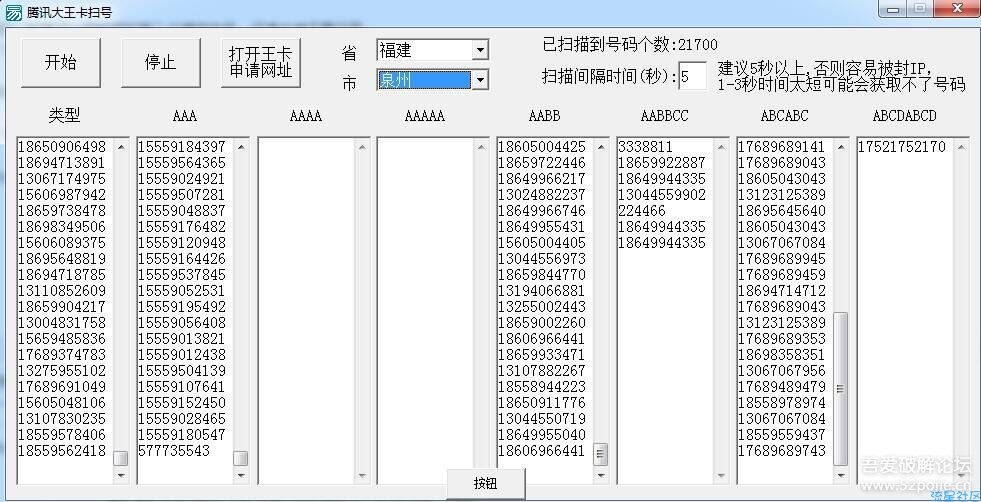Select number 17689689945 in the ABCABC list

783,259
